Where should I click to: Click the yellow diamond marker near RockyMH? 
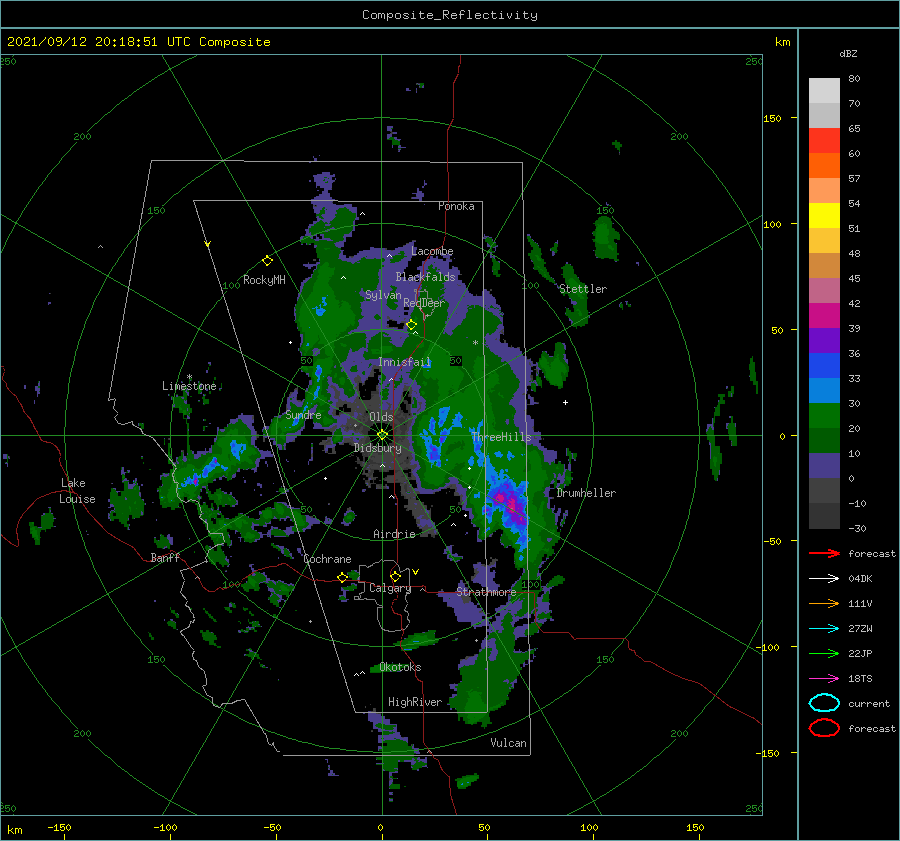[x=267, y=261]
